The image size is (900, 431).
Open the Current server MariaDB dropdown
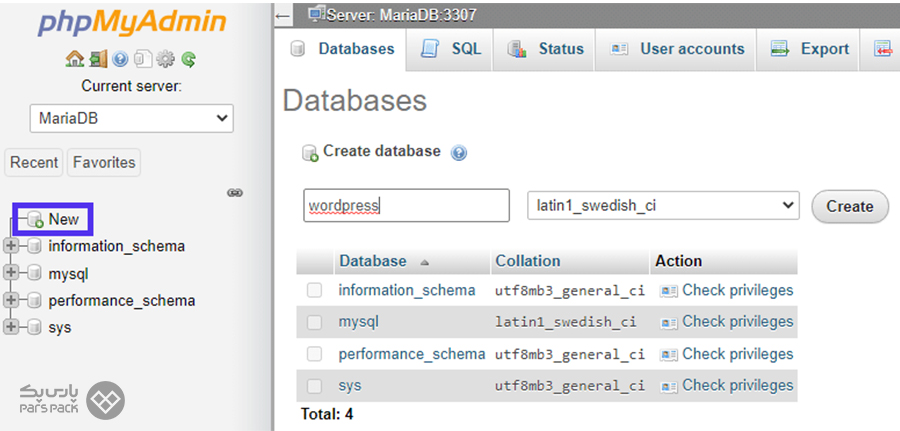(x=132, y=119)
